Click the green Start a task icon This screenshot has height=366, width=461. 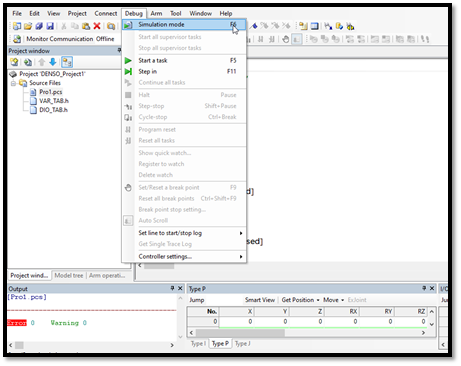[x=128, y=61]
